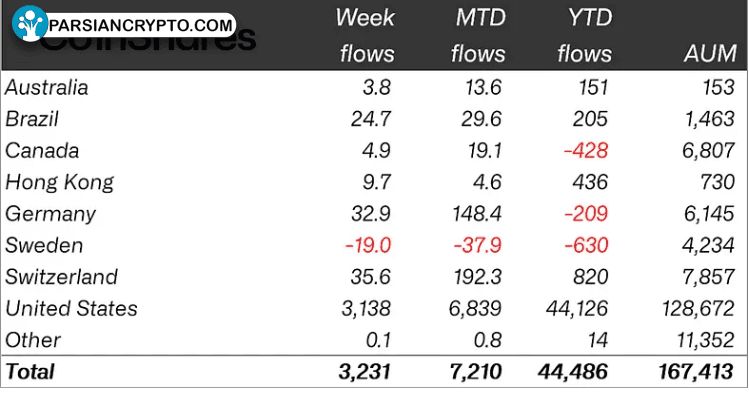Viewport: 749px width, 409px height.
Task: Select the YTD flows column header
Action: 585,36
